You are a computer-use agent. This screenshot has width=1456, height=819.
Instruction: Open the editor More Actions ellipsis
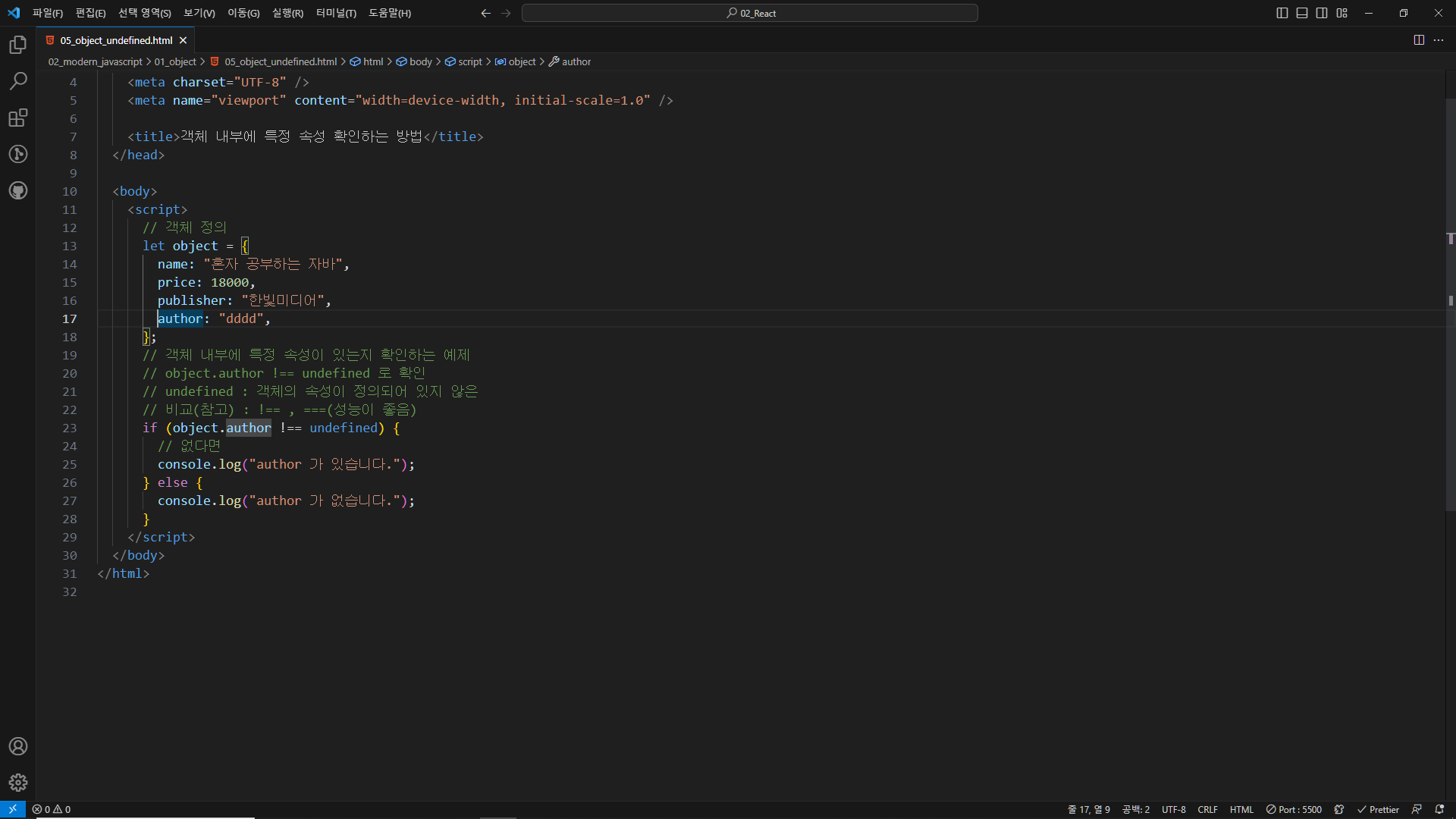pos(1439,40)
